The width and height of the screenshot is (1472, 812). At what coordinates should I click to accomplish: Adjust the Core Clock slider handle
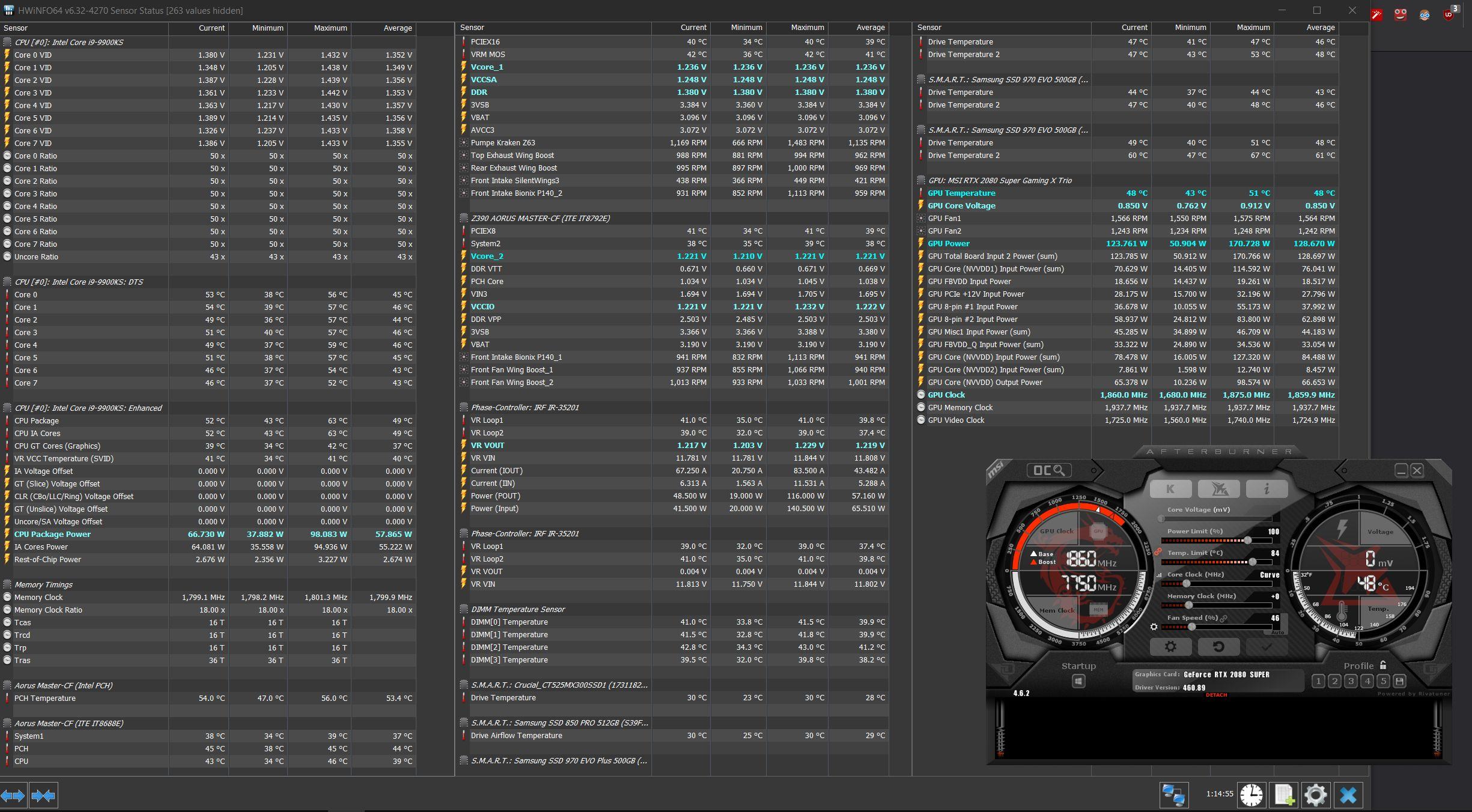tap(1187, 584)
